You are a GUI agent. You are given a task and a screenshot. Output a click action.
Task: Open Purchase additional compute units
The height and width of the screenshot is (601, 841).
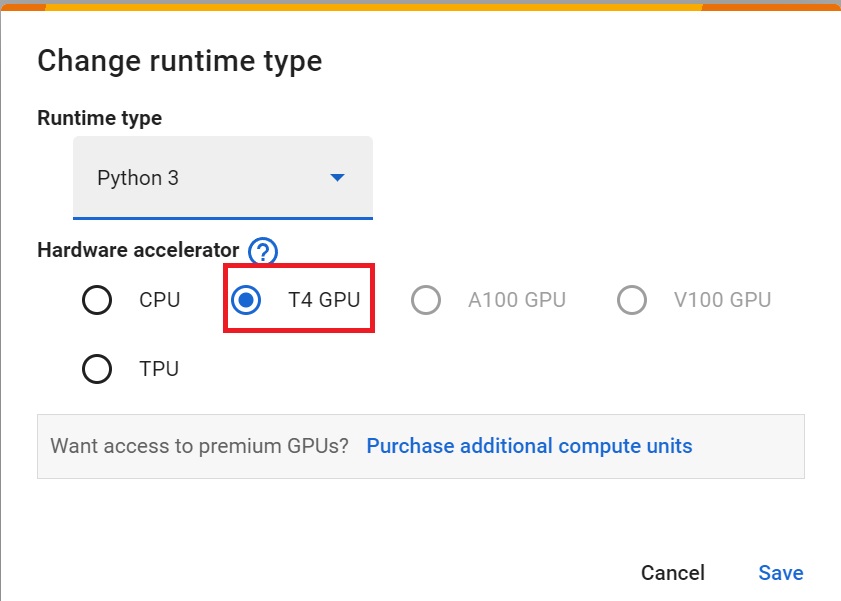coord(529,446)
